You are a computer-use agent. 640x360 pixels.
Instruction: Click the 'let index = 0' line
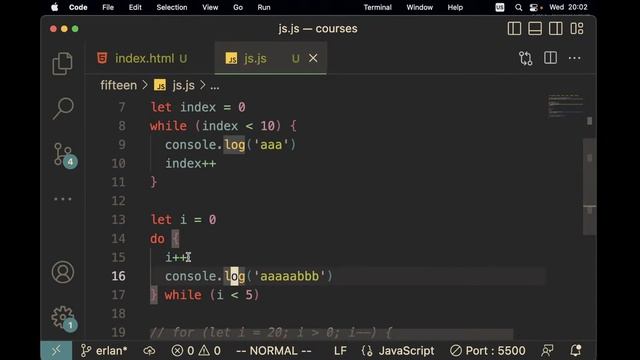pyautogui.click(x=198, y=107)
